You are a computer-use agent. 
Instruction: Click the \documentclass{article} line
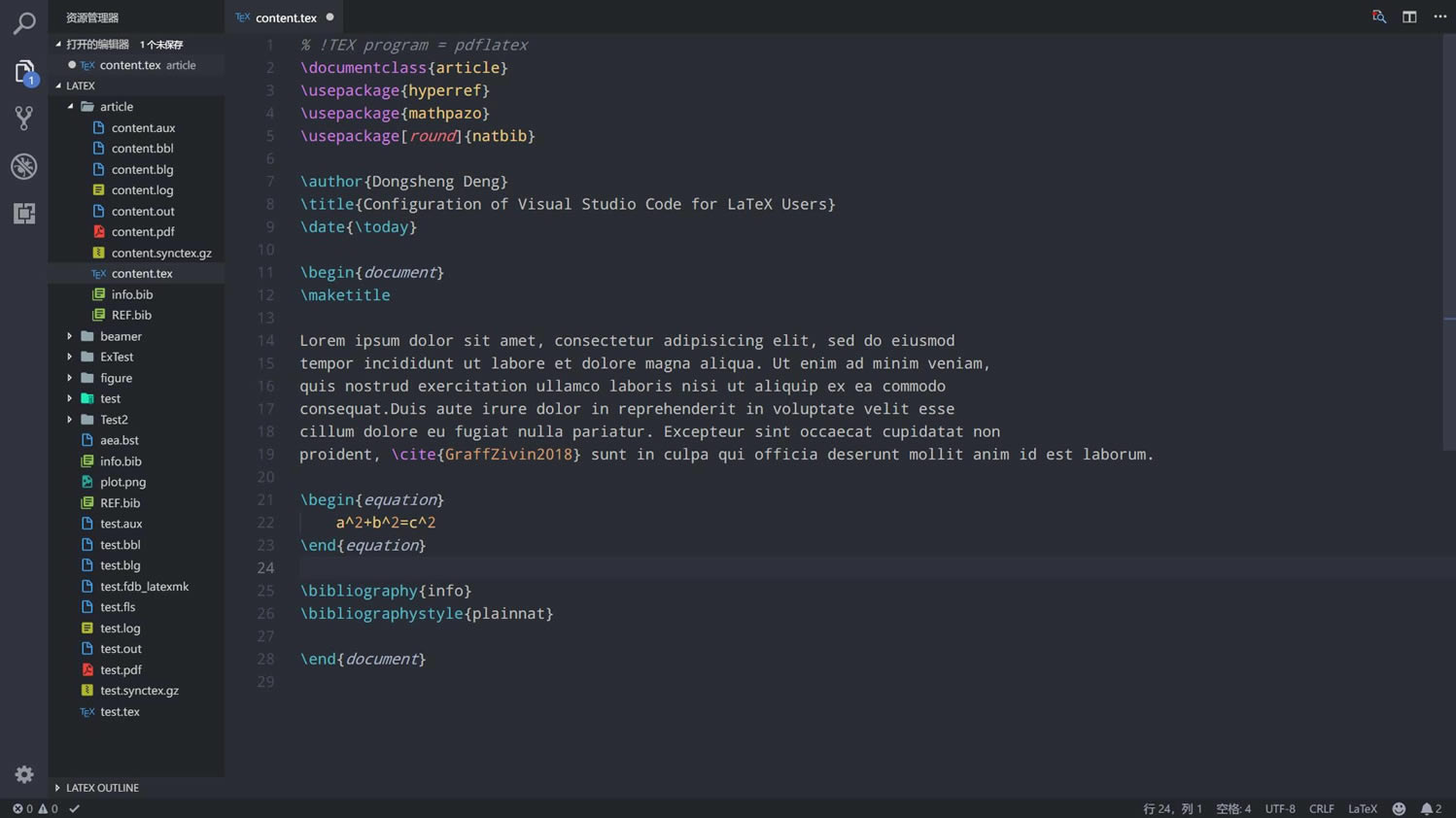(x=404, y=68)
